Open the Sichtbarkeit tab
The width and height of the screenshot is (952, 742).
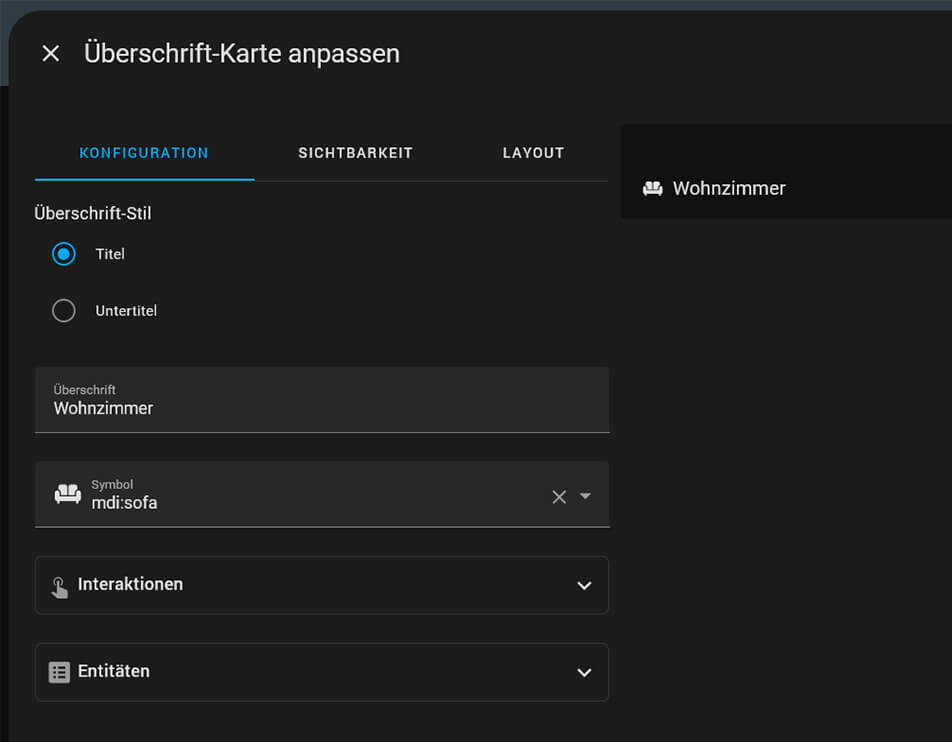[355, 153]
